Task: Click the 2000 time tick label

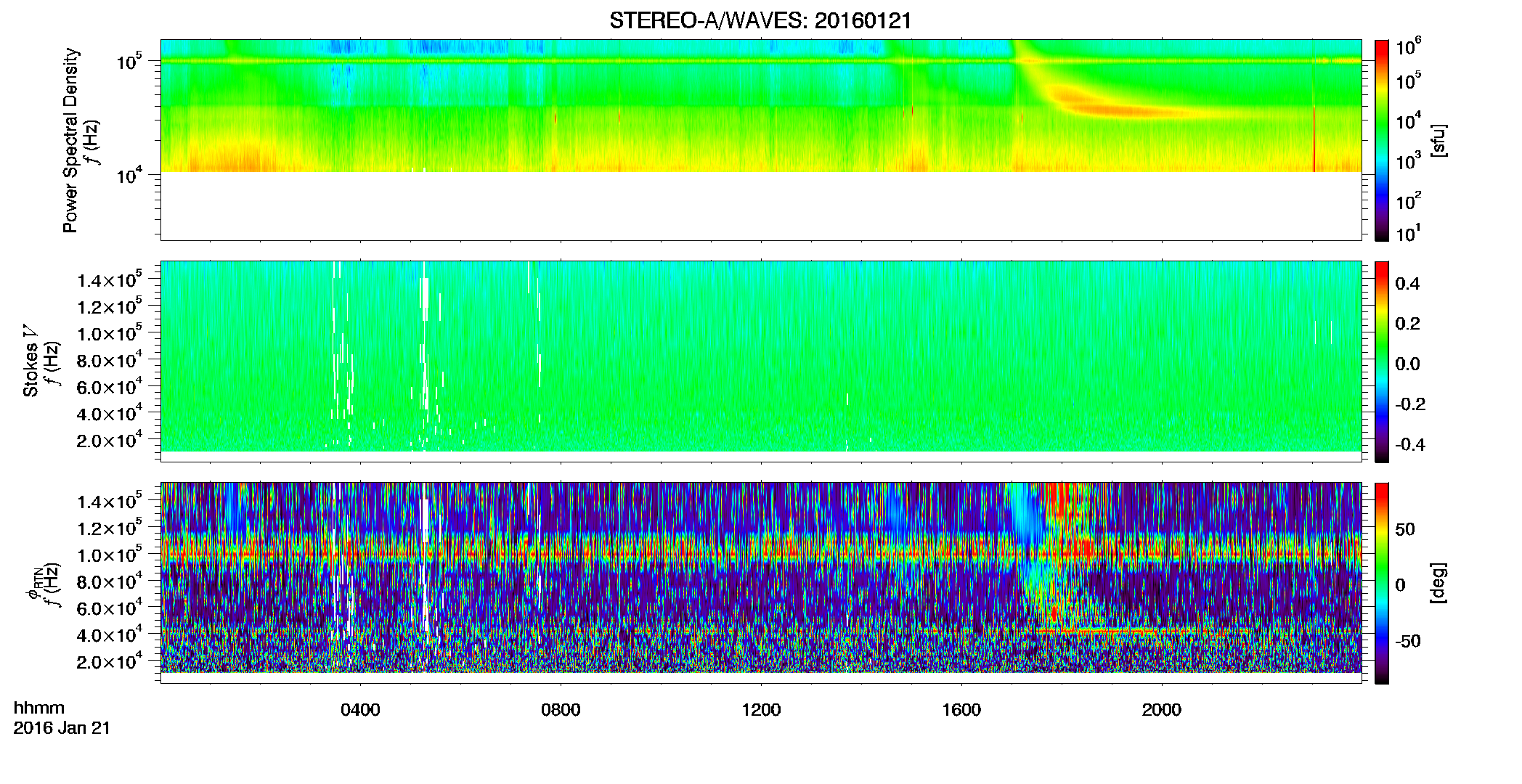Action: [x=1162, y=710]
